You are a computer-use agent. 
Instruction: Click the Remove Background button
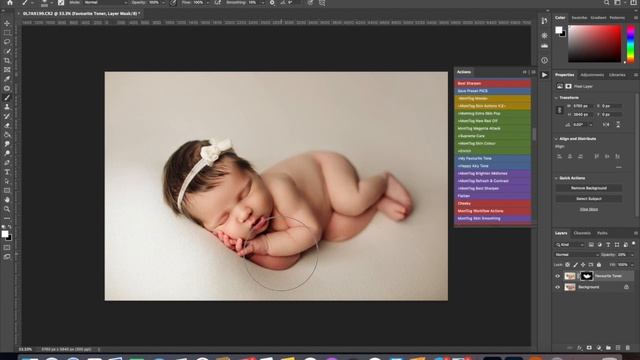click(589, 188)
